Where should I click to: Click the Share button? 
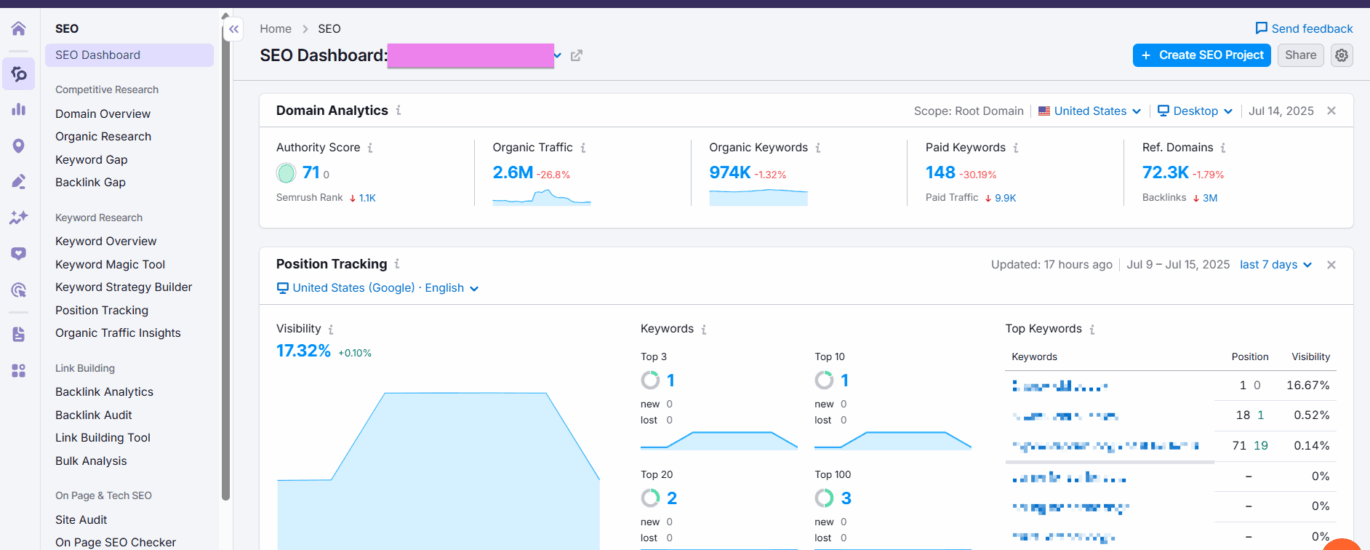pyautogui.click(x=1300, y=55)
